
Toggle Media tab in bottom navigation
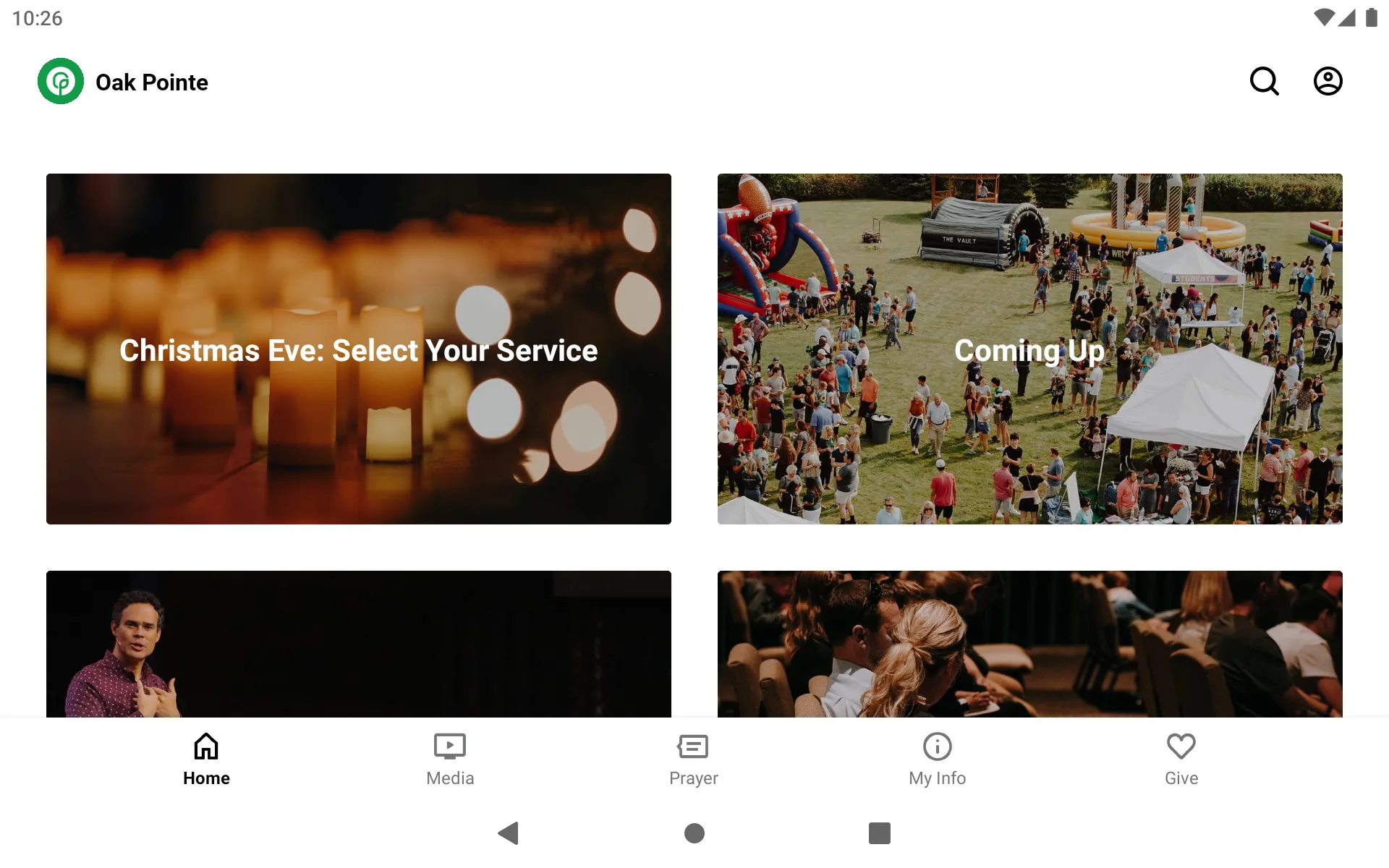coord(449,756)
